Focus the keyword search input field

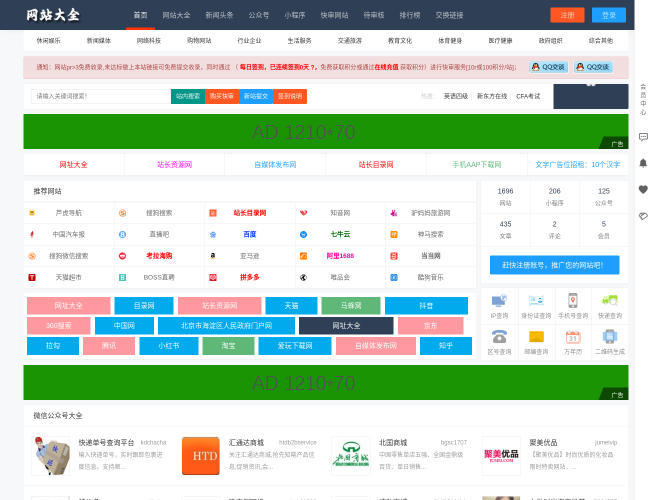point(101,96)
